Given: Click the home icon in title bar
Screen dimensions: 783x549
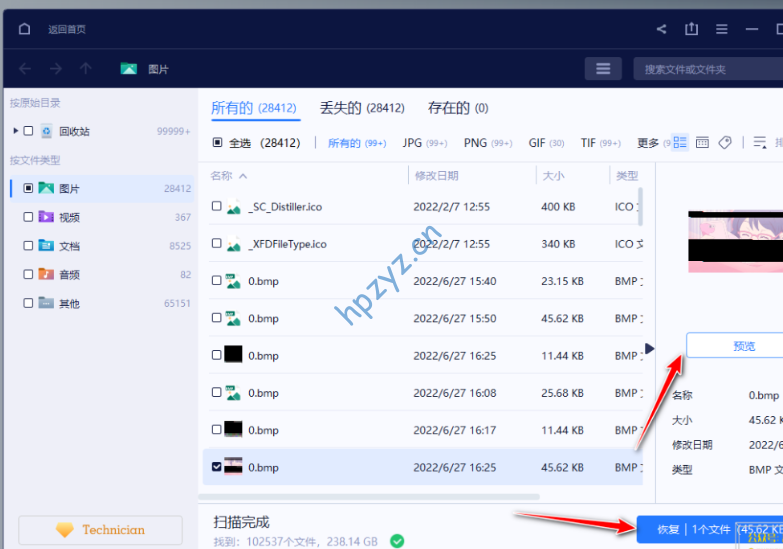Looking at the screenshot, I should tap(25, 29).
